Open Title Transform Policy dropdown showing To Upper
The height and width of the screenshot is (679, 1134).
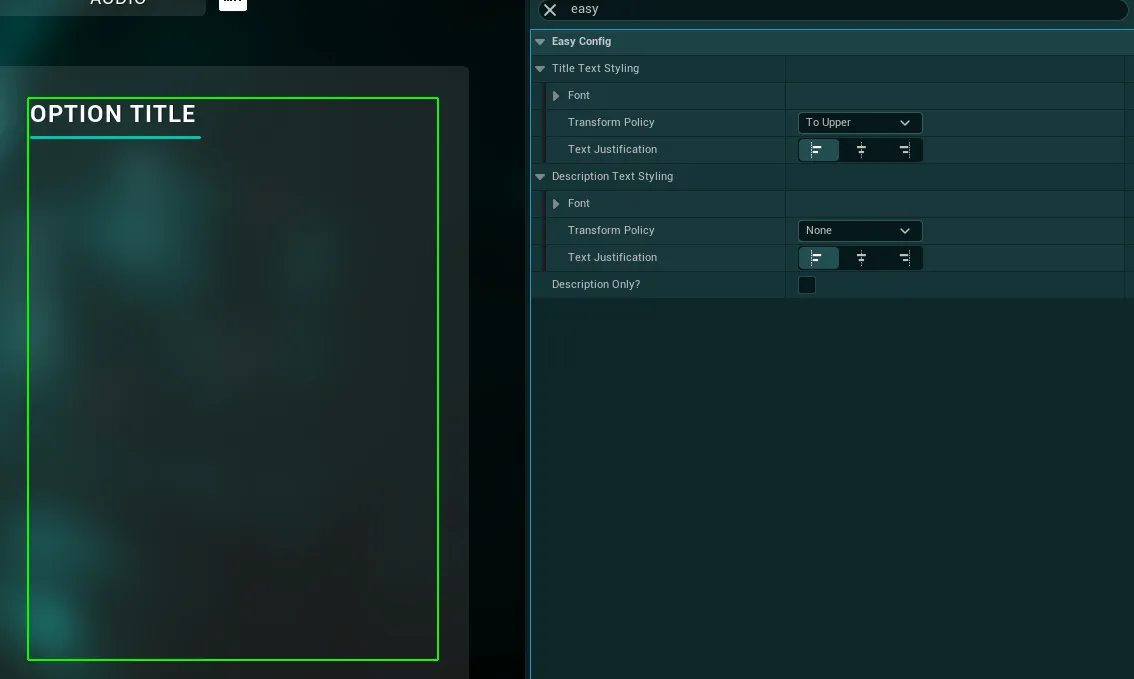860,123
